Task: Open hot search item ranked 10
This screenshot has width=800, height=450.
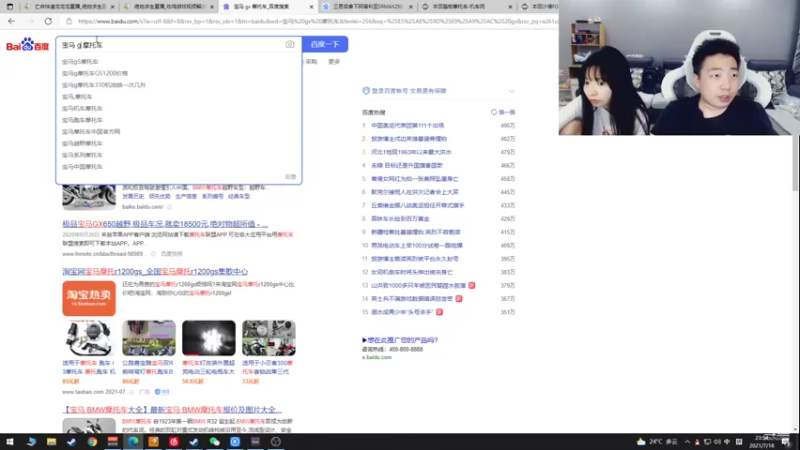Action: (x=417, y=245)
